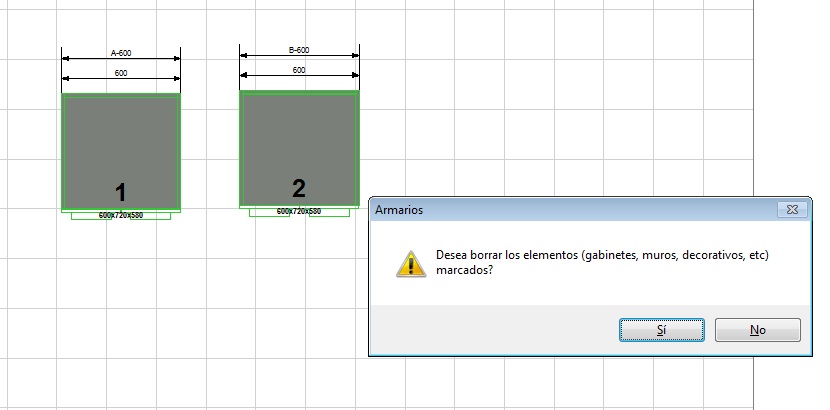Click the 600x720x580 label under cabinet 1
Image resolution: width=830 pixels, height=410 pixels.
pos(121,215)
